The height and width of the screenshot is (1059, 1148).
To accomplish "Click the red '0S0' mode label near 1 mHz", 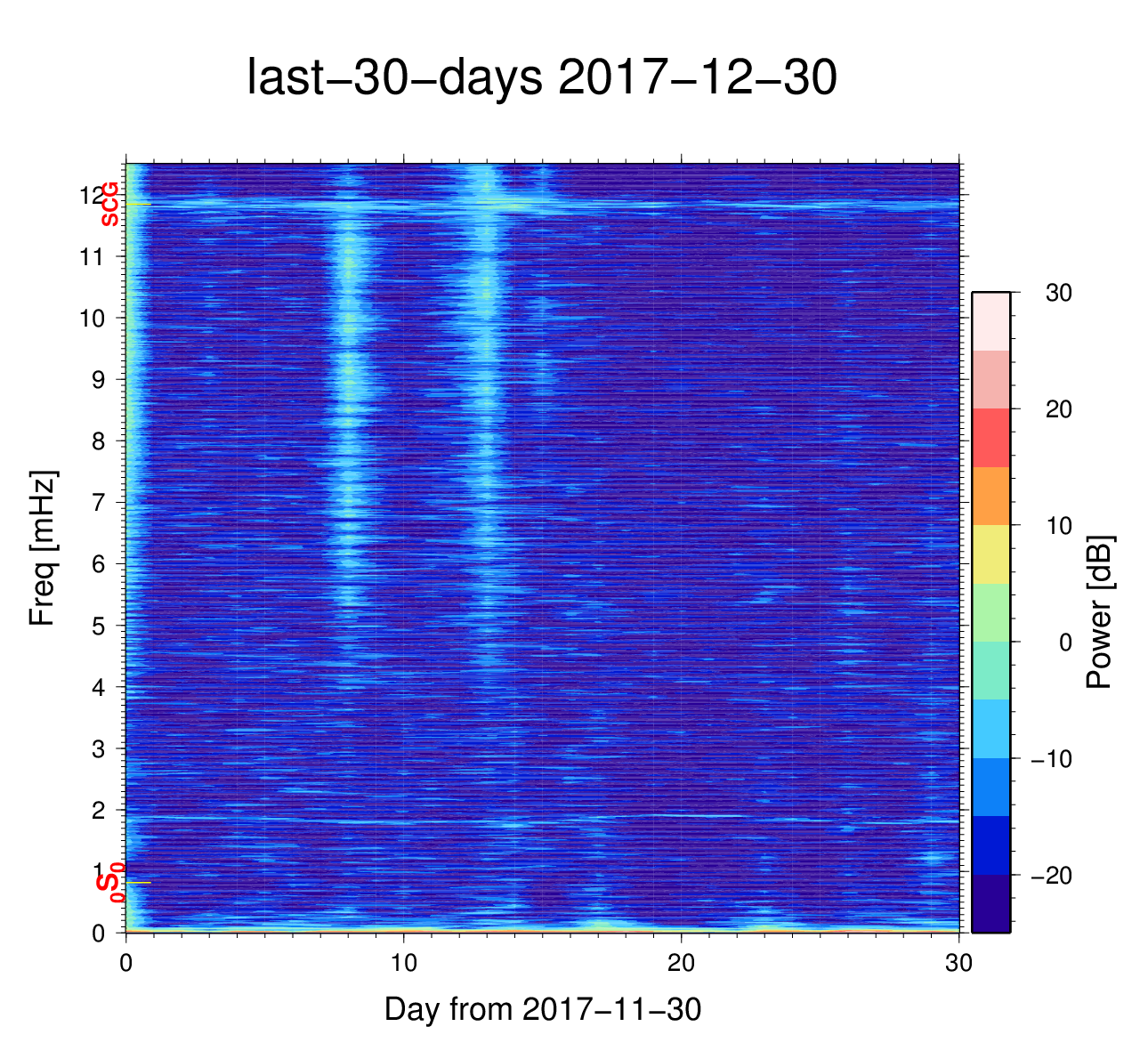I will point(109,883).
